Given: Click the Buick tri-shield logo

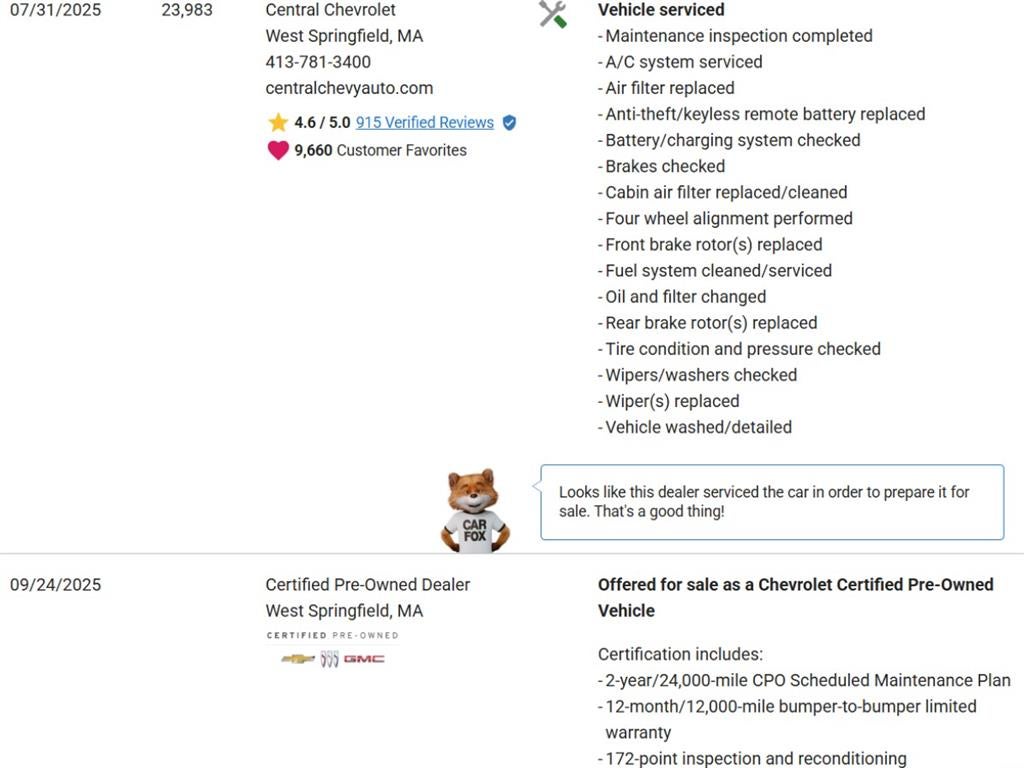Looking at the screenshot, I should click(x=329, y=659).
